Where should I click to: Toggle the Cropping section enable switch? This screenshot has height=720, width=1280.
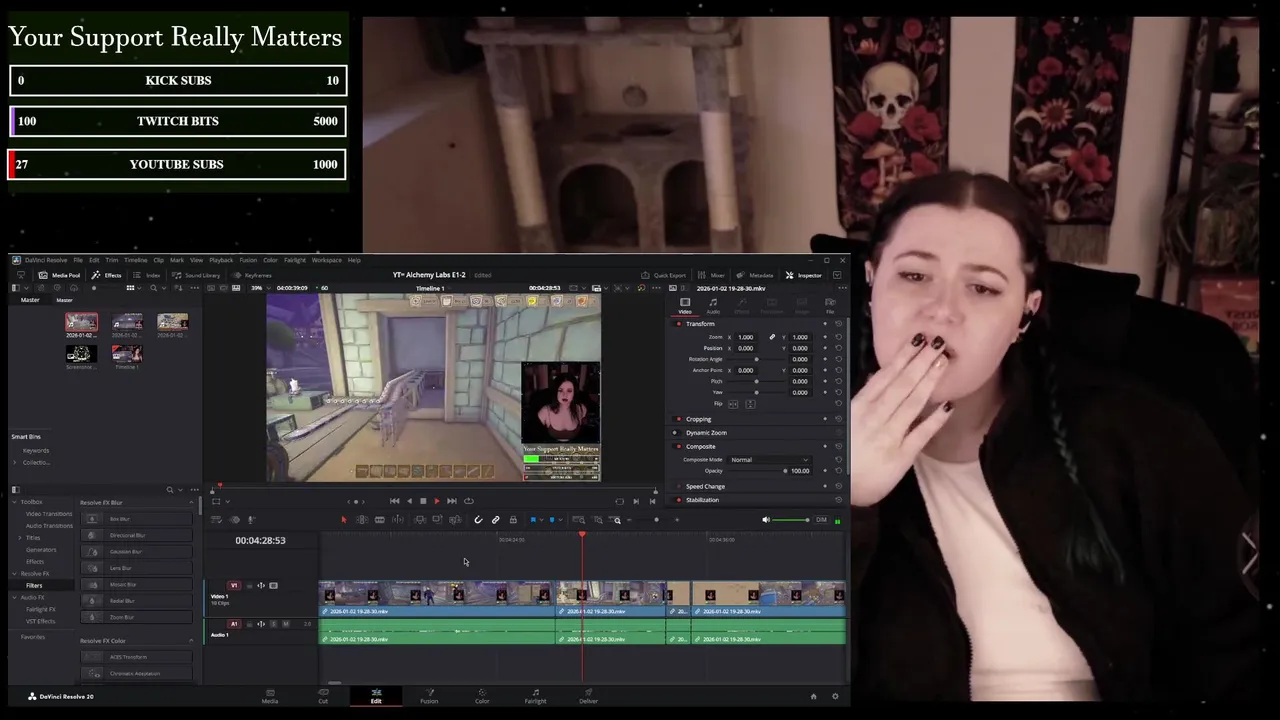(x=678, y=419)
